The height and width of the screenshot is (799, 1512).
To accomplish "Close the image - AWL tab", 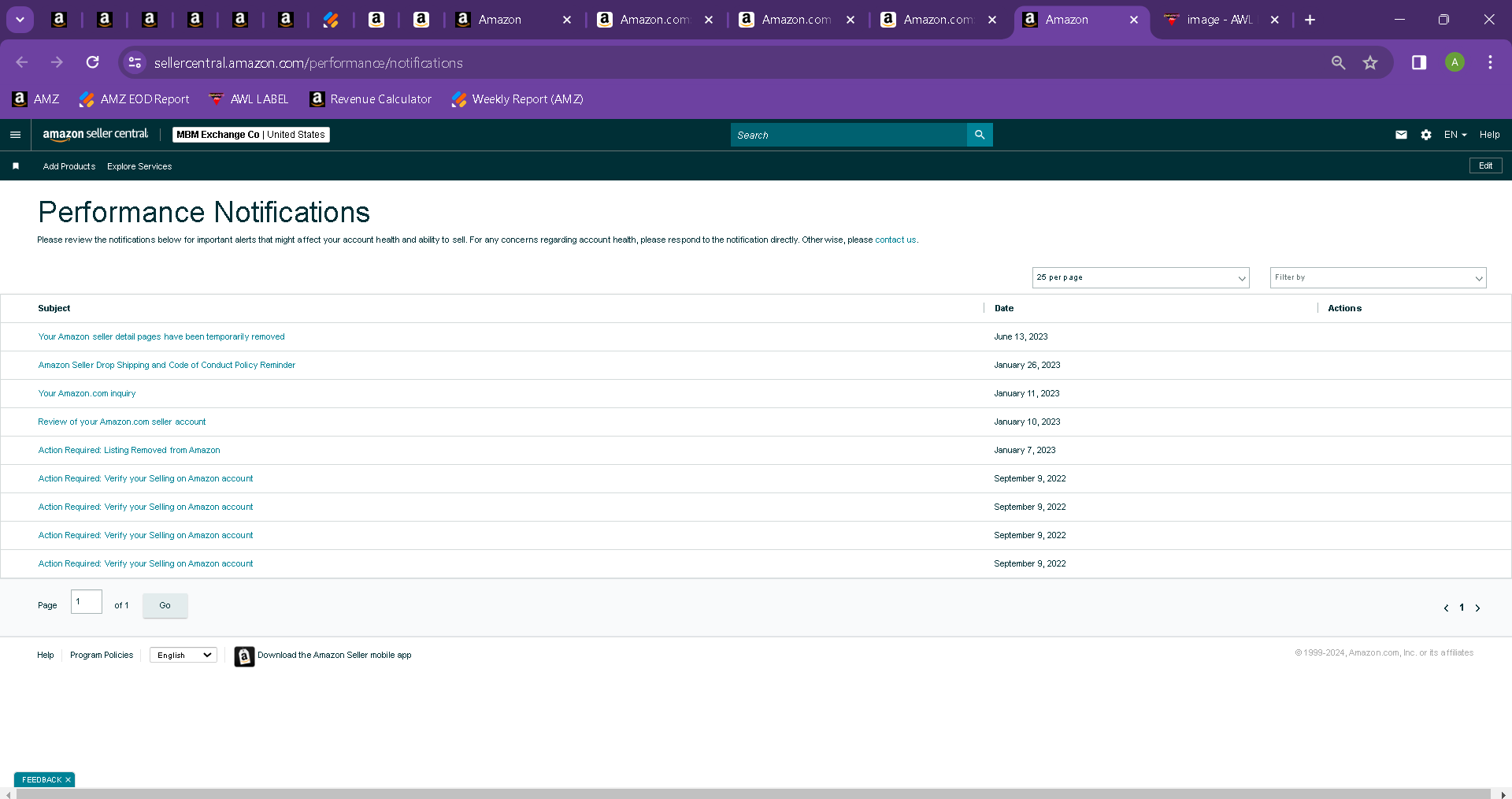I will (x=1275, y=20).
